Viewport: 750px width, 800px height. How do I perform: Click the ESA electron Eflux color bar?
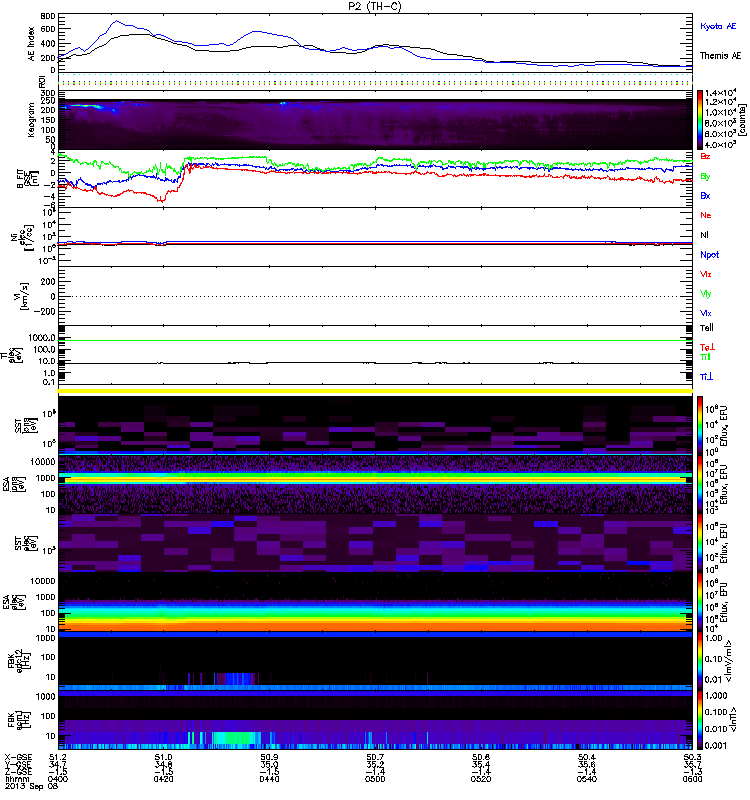pyautogui.click(x=700, y=602)
